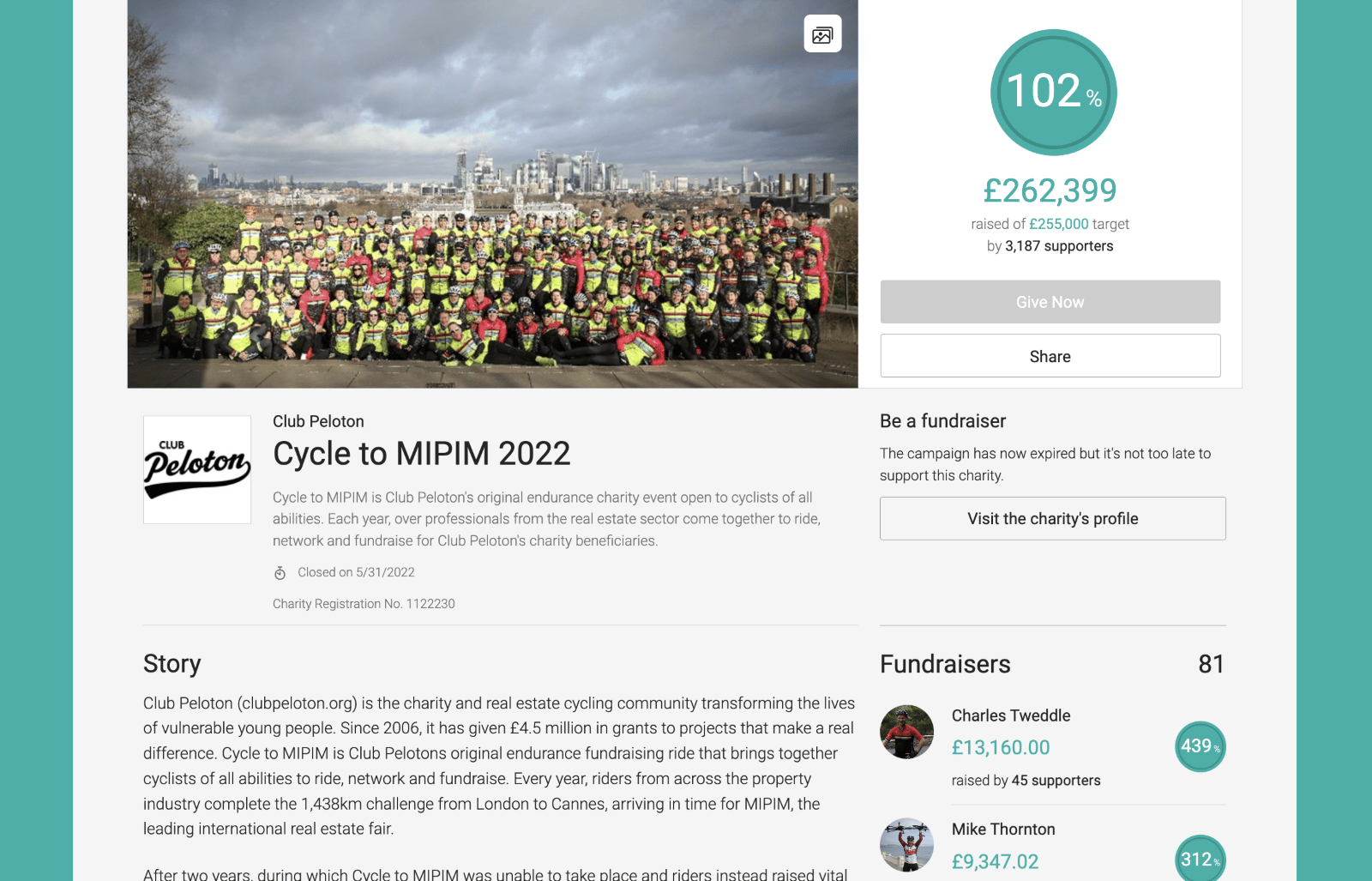
Task: Click the 439% fundraiser progress badge
Action: tap(1200, 746)
